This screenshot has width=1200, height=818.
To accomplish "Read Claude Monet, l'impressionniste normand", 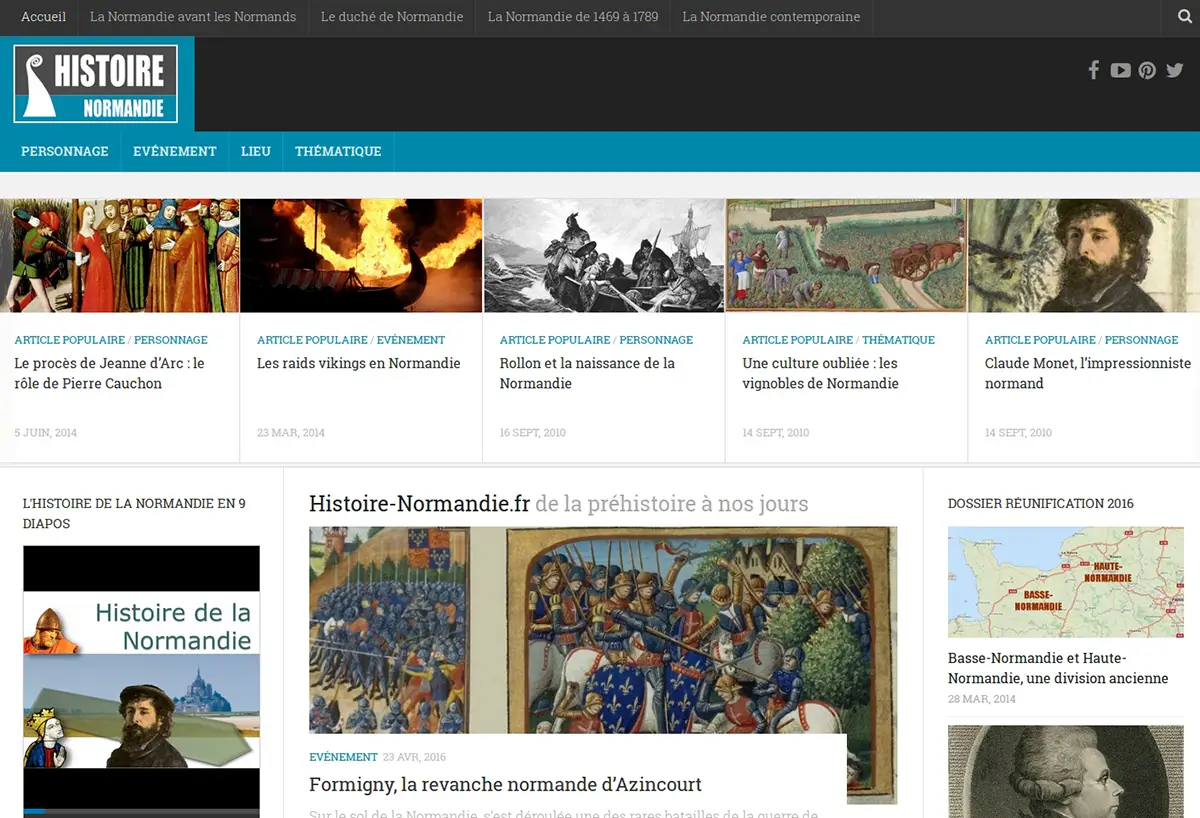I will tap(1088, 373).
